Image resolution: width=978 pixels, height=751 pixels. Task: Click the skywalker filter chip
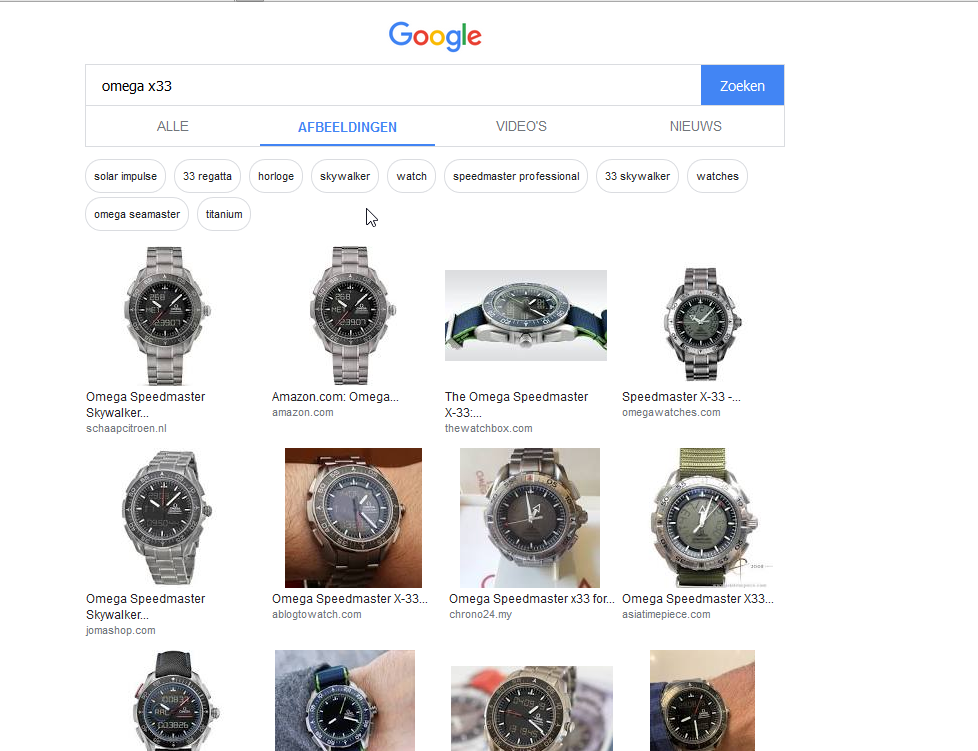tap(345, 176)
